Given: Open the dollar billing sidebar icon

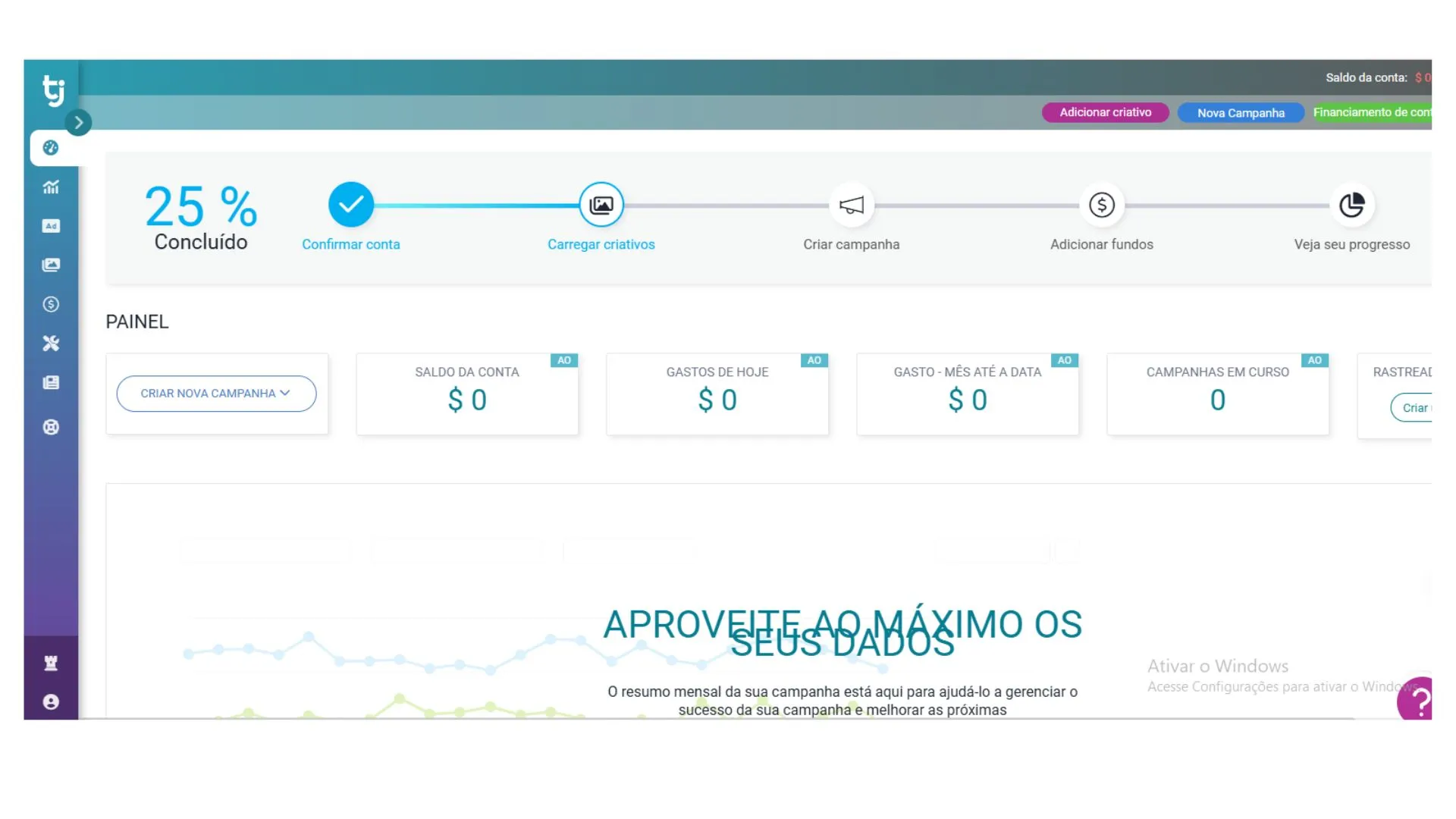Looking at the screenshot, I should click(51, 304).
